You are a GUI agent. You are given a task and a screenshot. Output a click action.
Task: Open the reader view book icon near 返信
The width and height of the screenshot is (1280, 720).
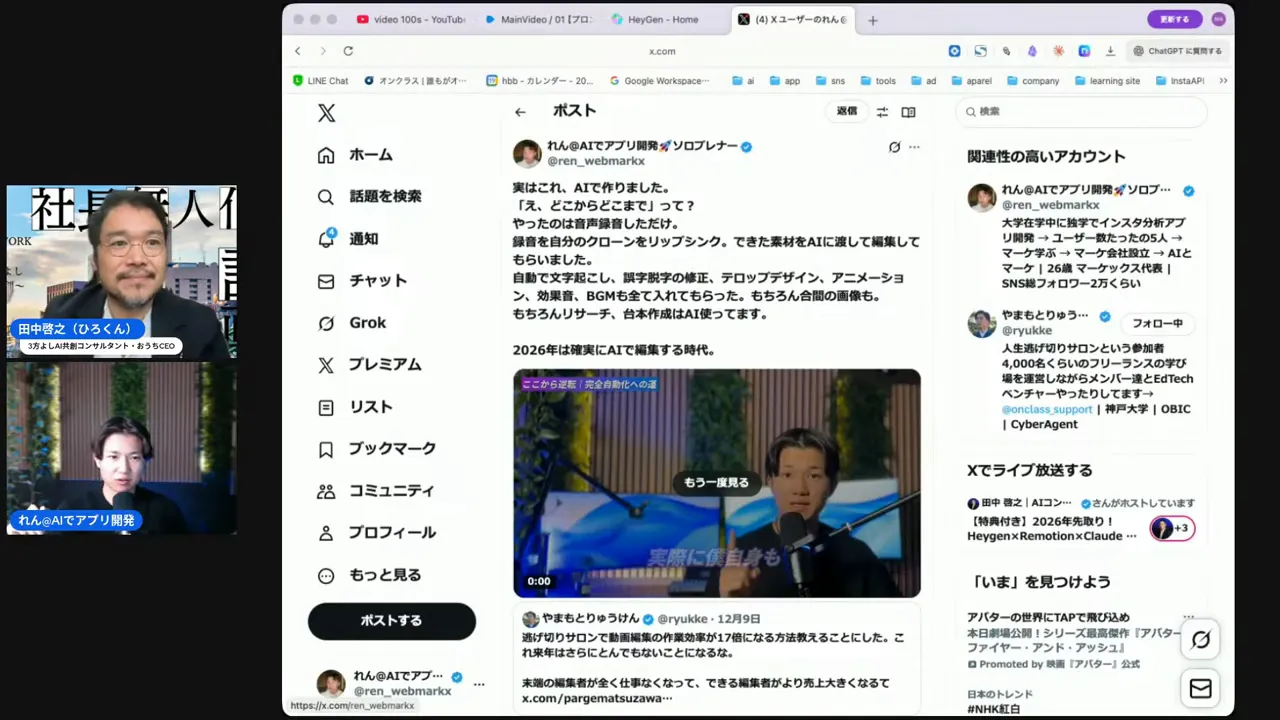907,112
